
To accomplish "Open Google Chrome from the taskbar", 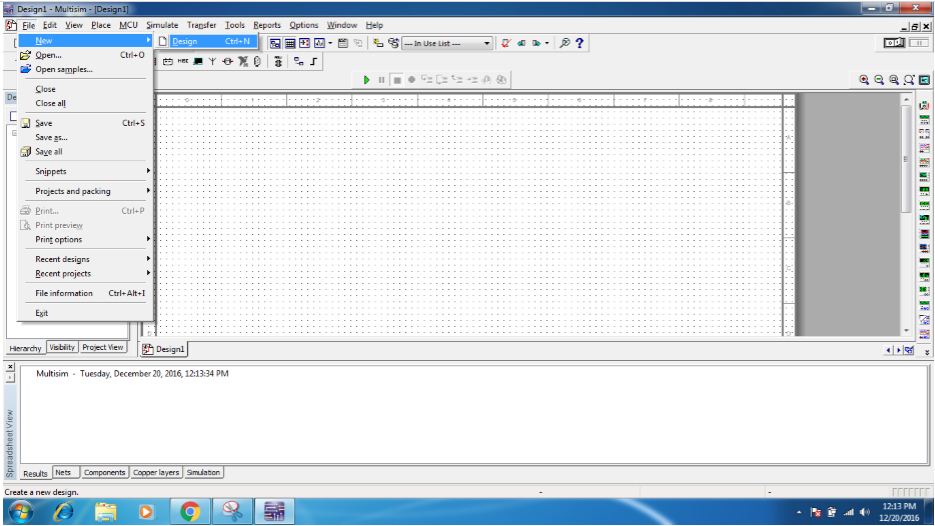I will (x=190, y=512).
